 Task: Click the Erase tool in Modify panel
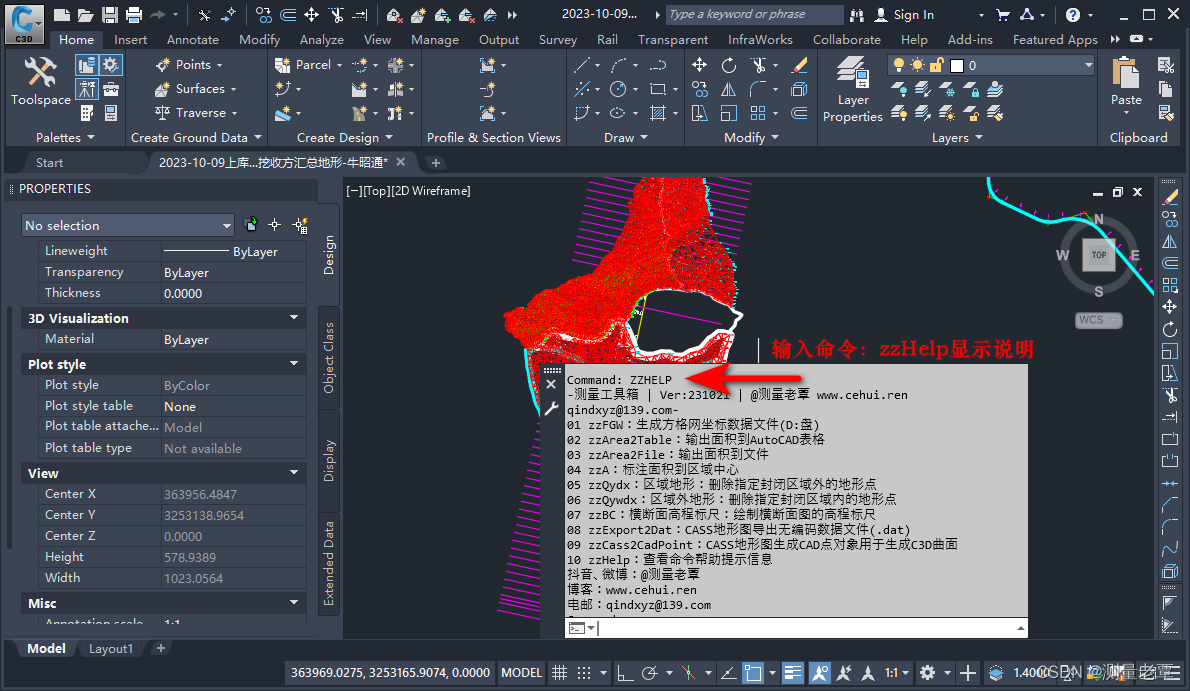click(798, 65)
